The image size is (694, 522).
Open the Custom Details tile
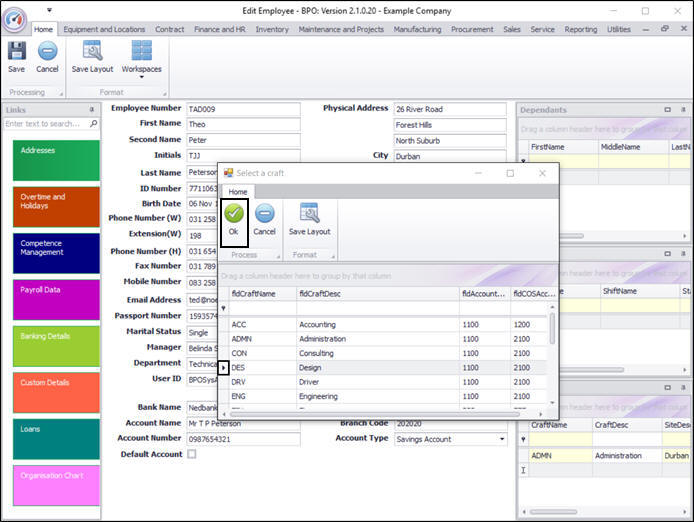click(56, 393)
